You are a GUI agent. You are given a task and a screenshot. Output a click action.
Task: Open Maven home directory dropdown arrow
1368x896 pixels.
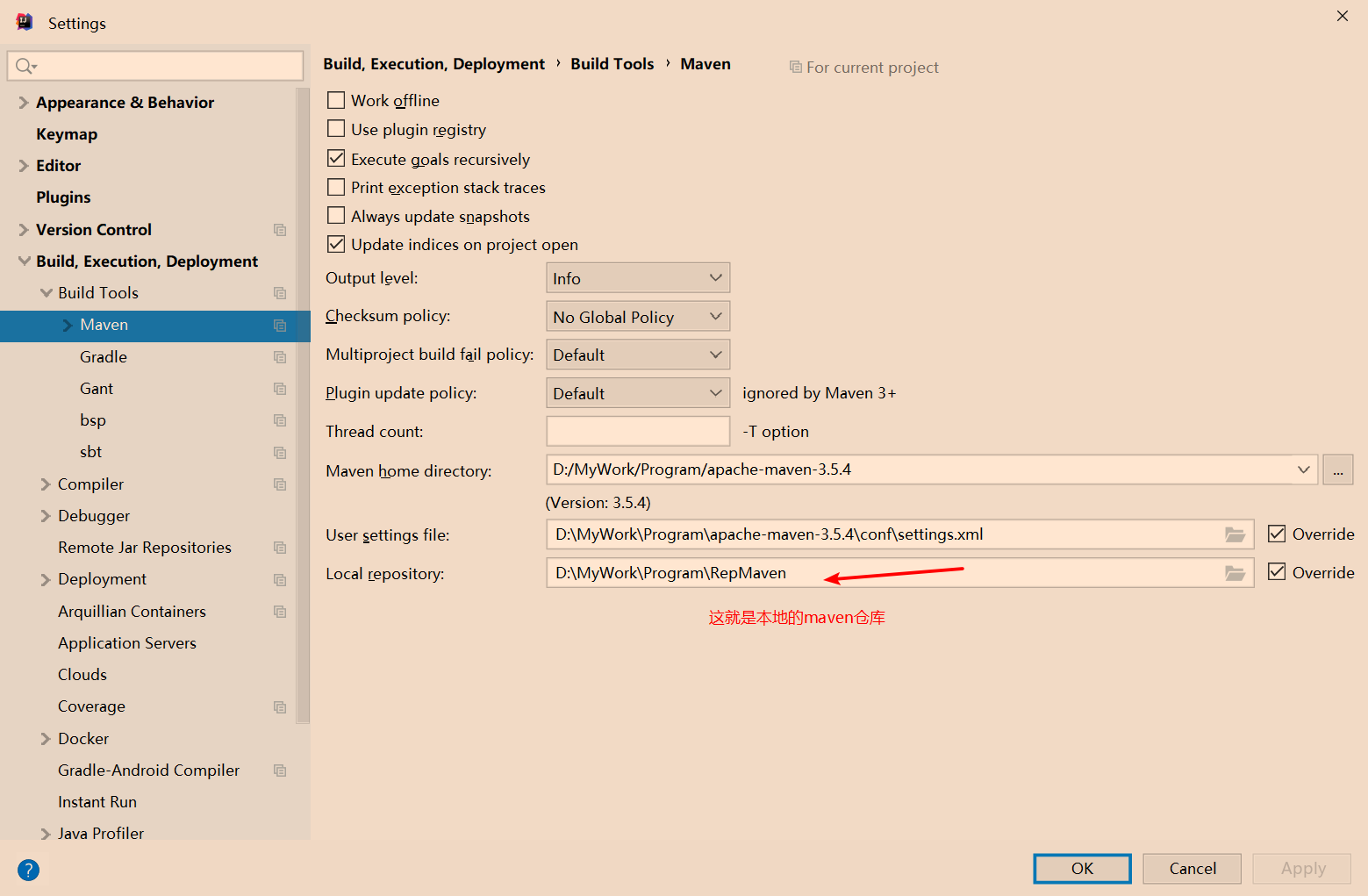pos(1303,470)
